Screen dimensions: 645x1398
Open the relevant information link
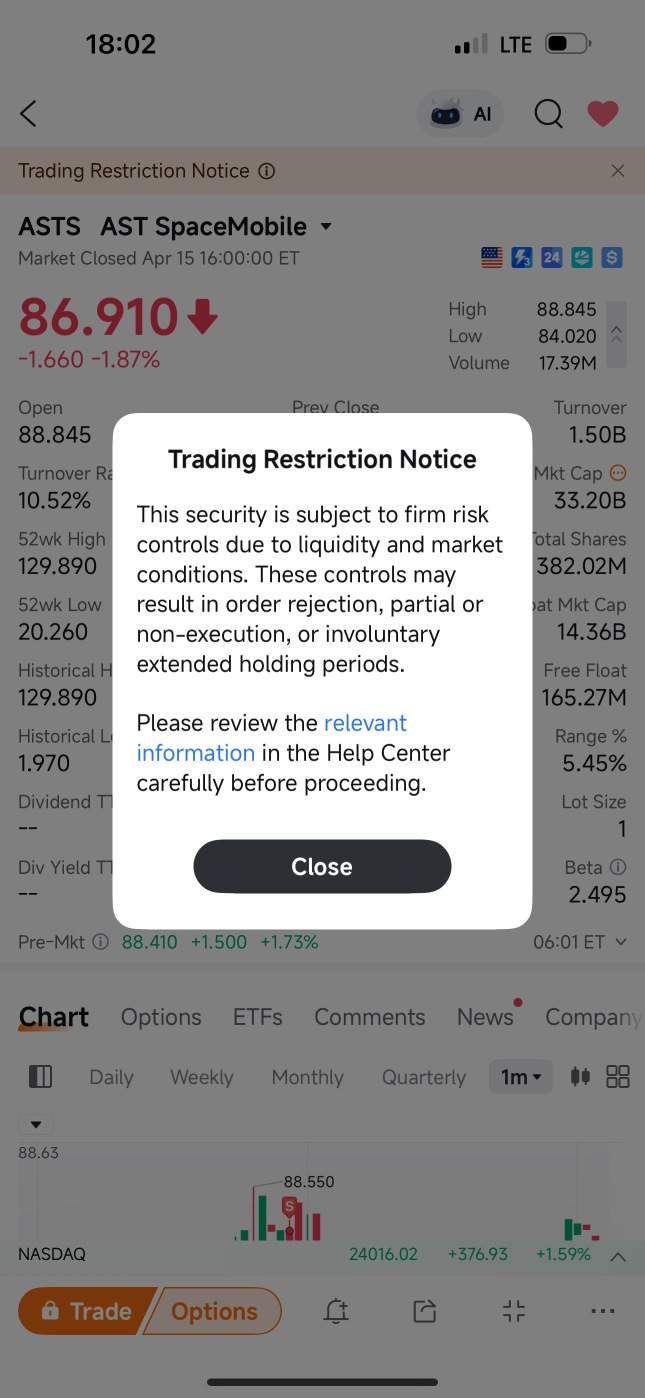[272, 738]
